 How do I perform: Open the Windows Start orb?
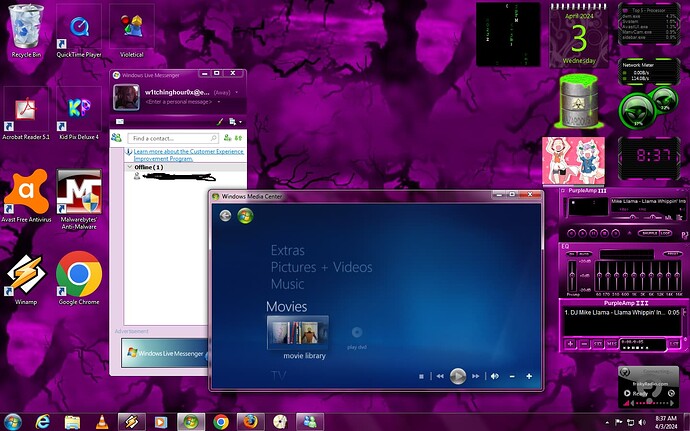pos(12,422)
